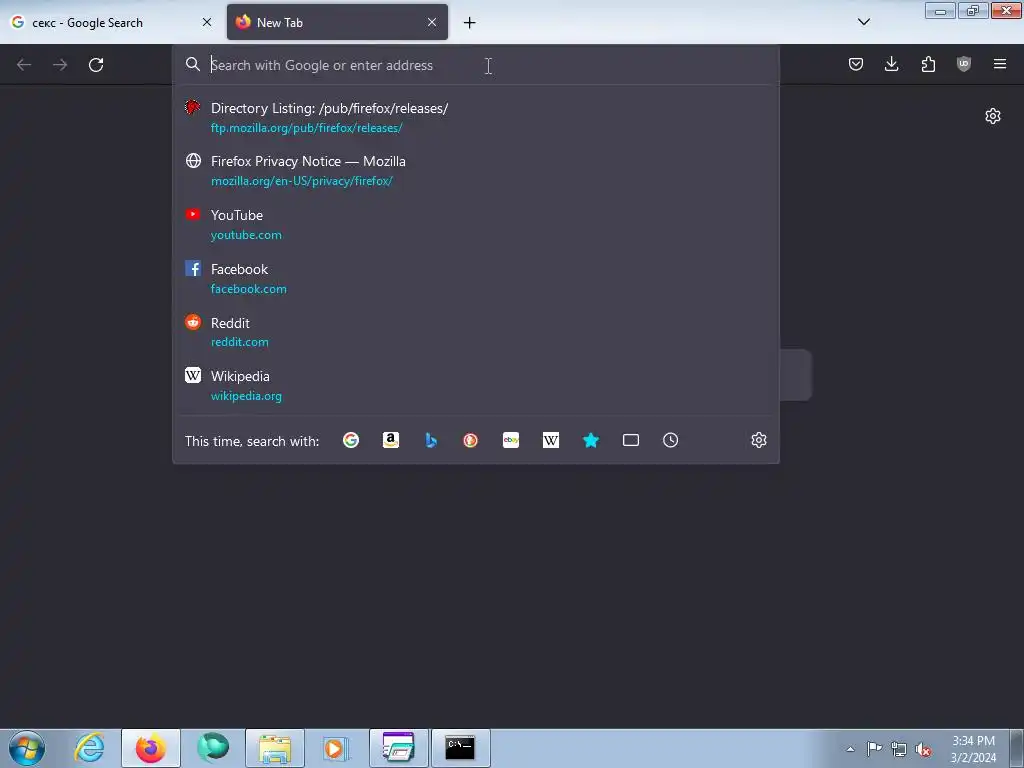Viewport: 1024px width, 768px height.
Task: Search this time with Amazon
Action: pos(391,440)
